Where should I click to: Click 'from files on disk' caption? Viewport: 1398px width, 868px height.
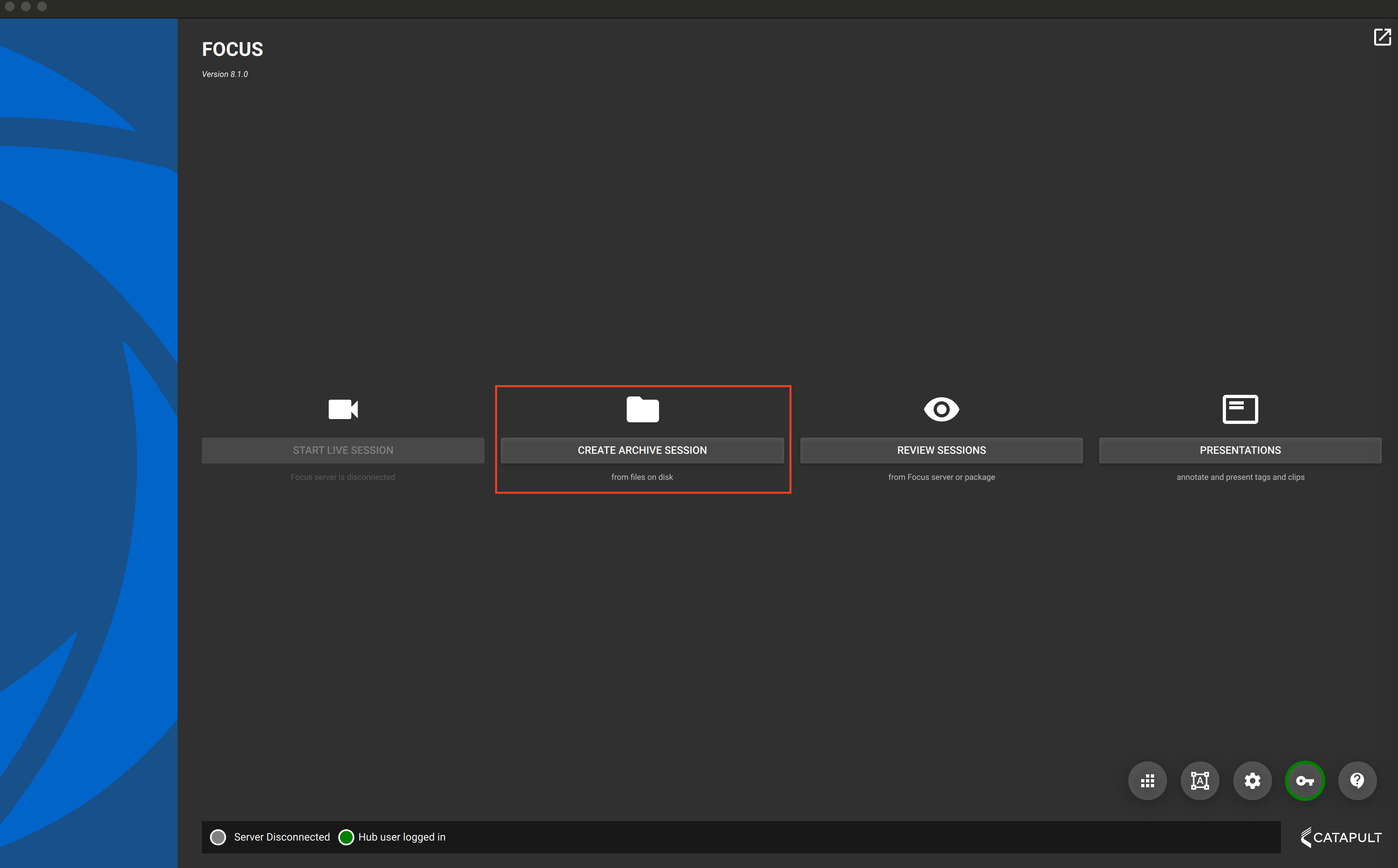pyautogui.click(x=642, y=477)
